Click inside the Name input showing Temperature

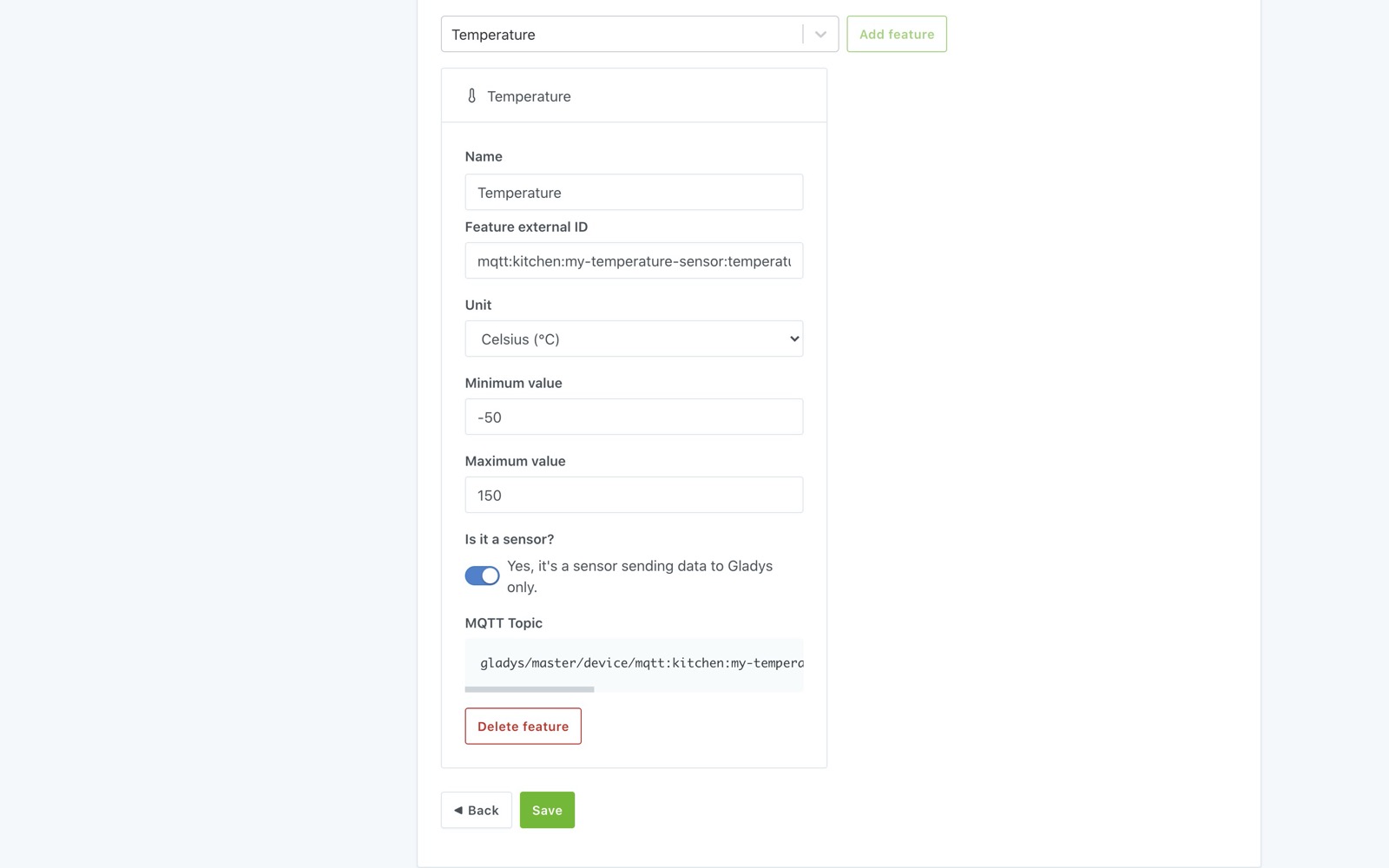click(634, 192)
